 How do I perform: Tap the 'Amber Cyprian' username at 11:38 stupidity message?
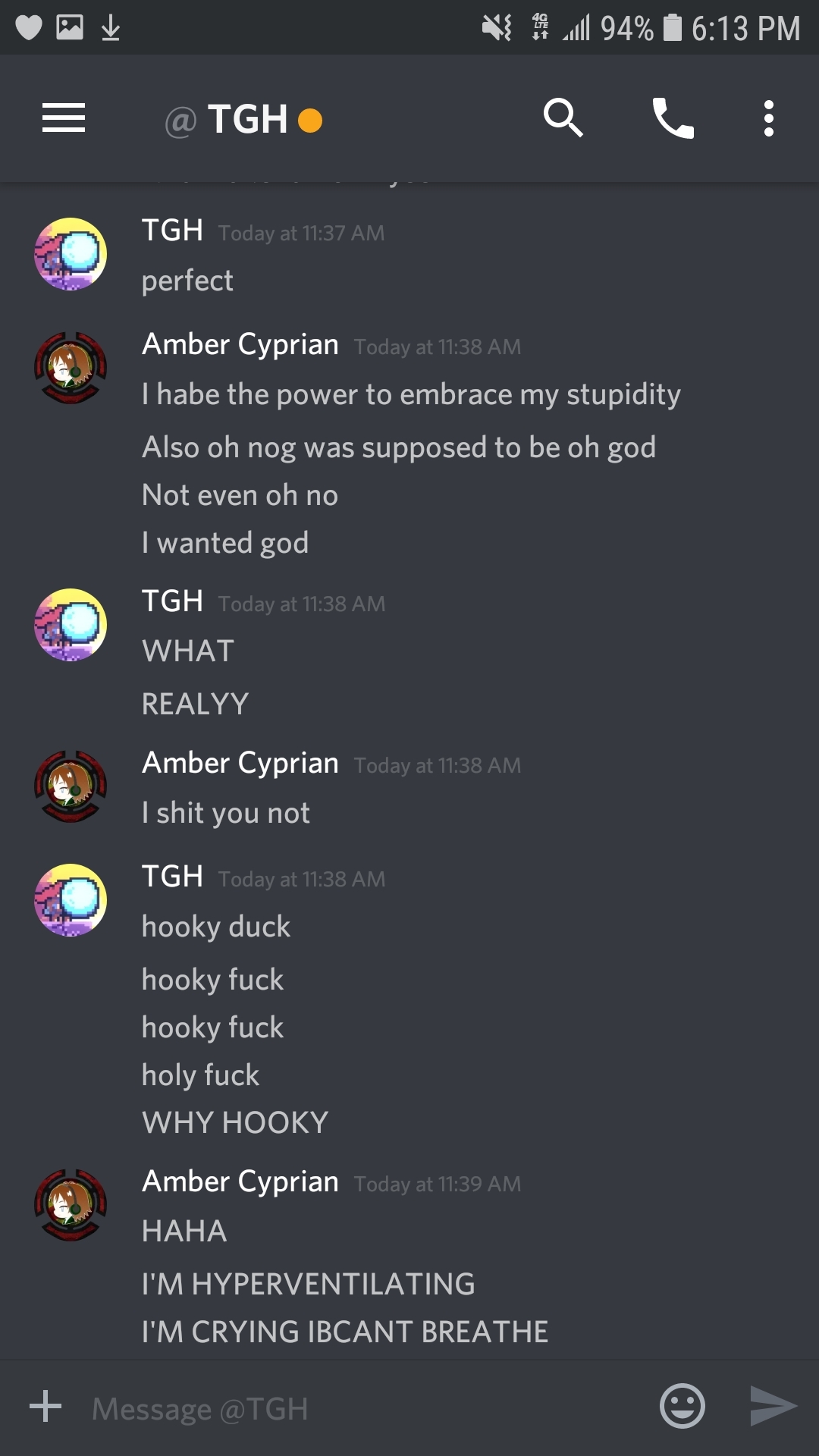point(240,346)
